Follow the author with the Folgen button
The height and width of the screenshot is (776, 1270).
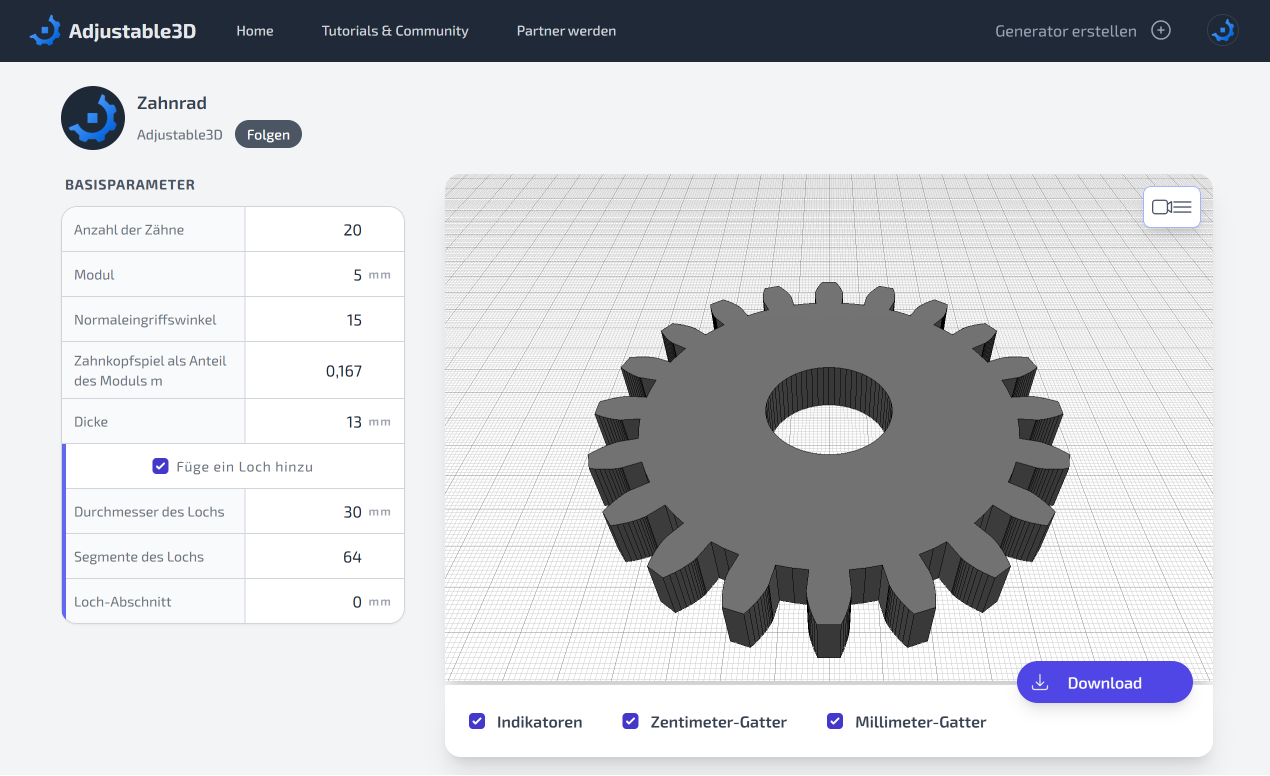point(268,134)
